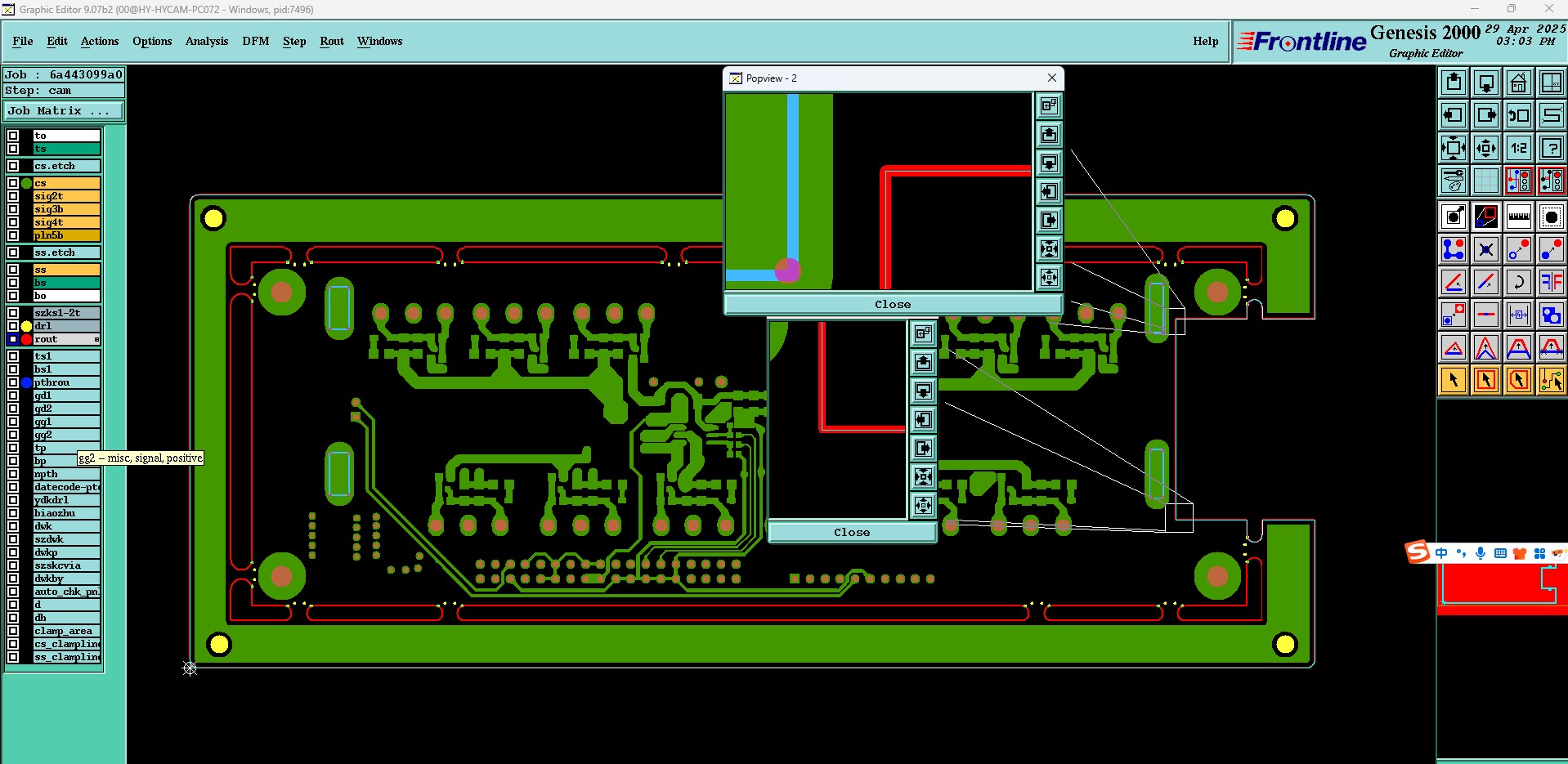
Task: Open the Edit menu
Action: [57, 41]
